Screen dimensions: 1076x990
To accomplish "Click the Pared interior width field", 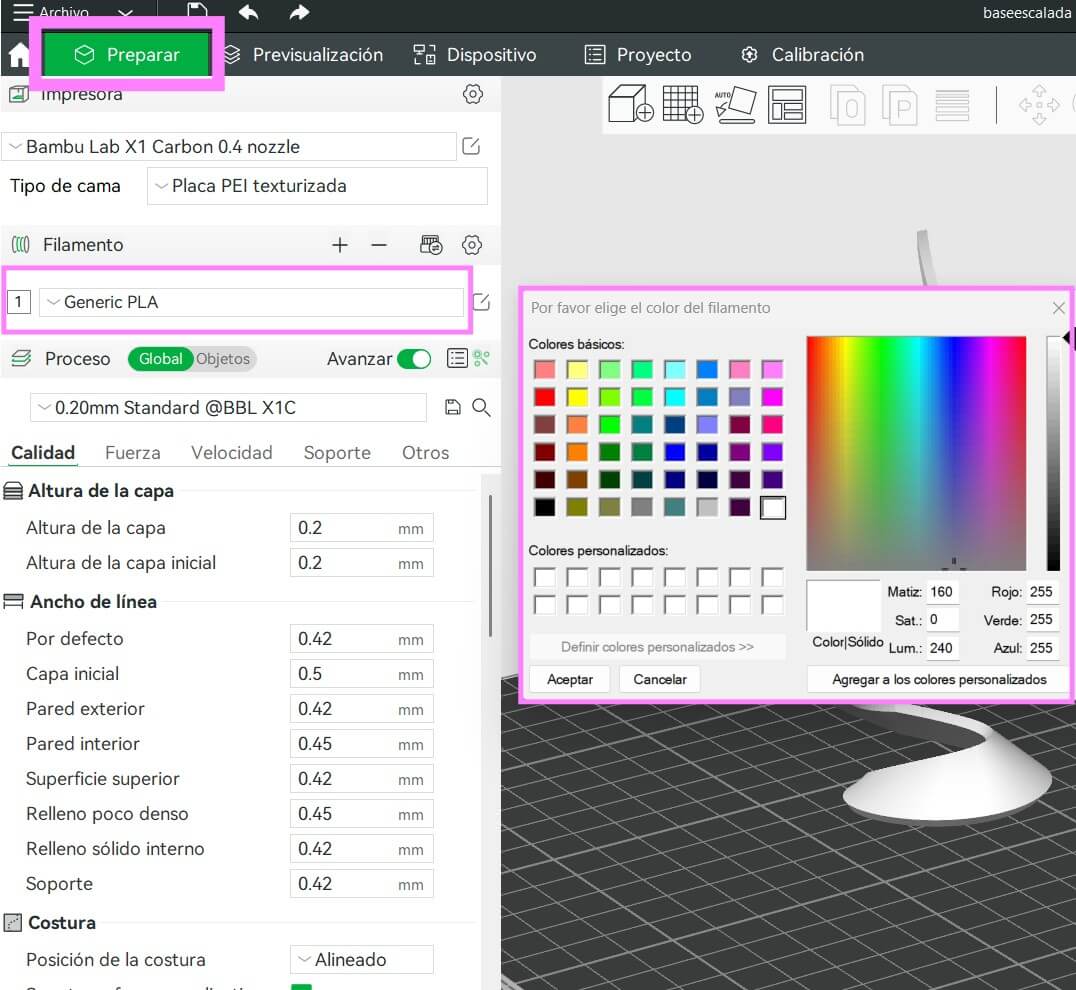I will 362,744.
